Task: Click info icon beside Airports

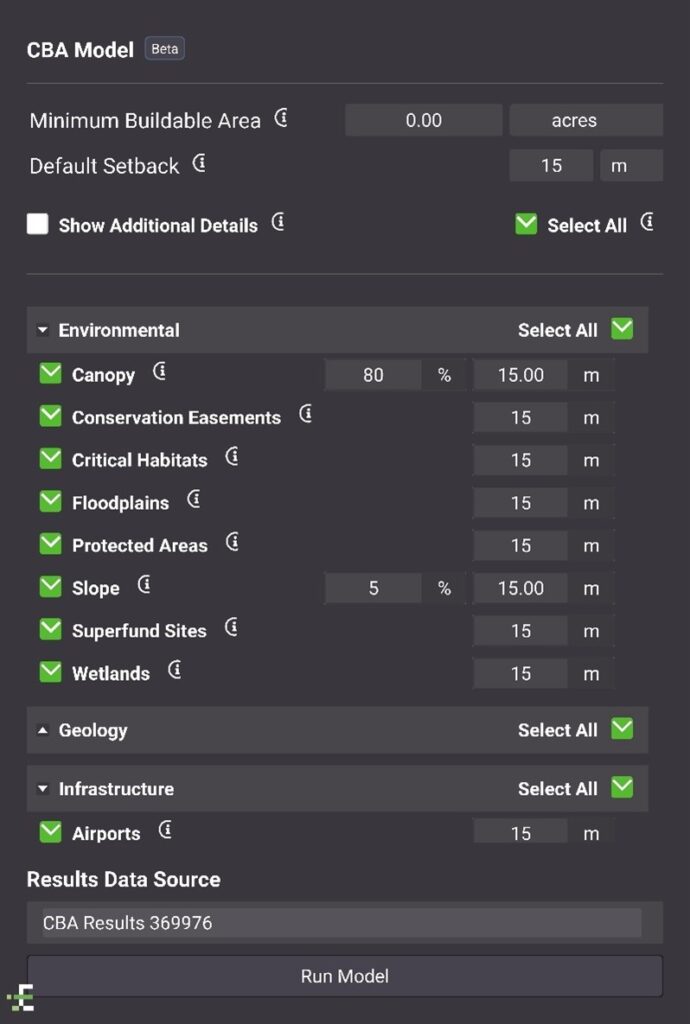Action: coord(165,830)
